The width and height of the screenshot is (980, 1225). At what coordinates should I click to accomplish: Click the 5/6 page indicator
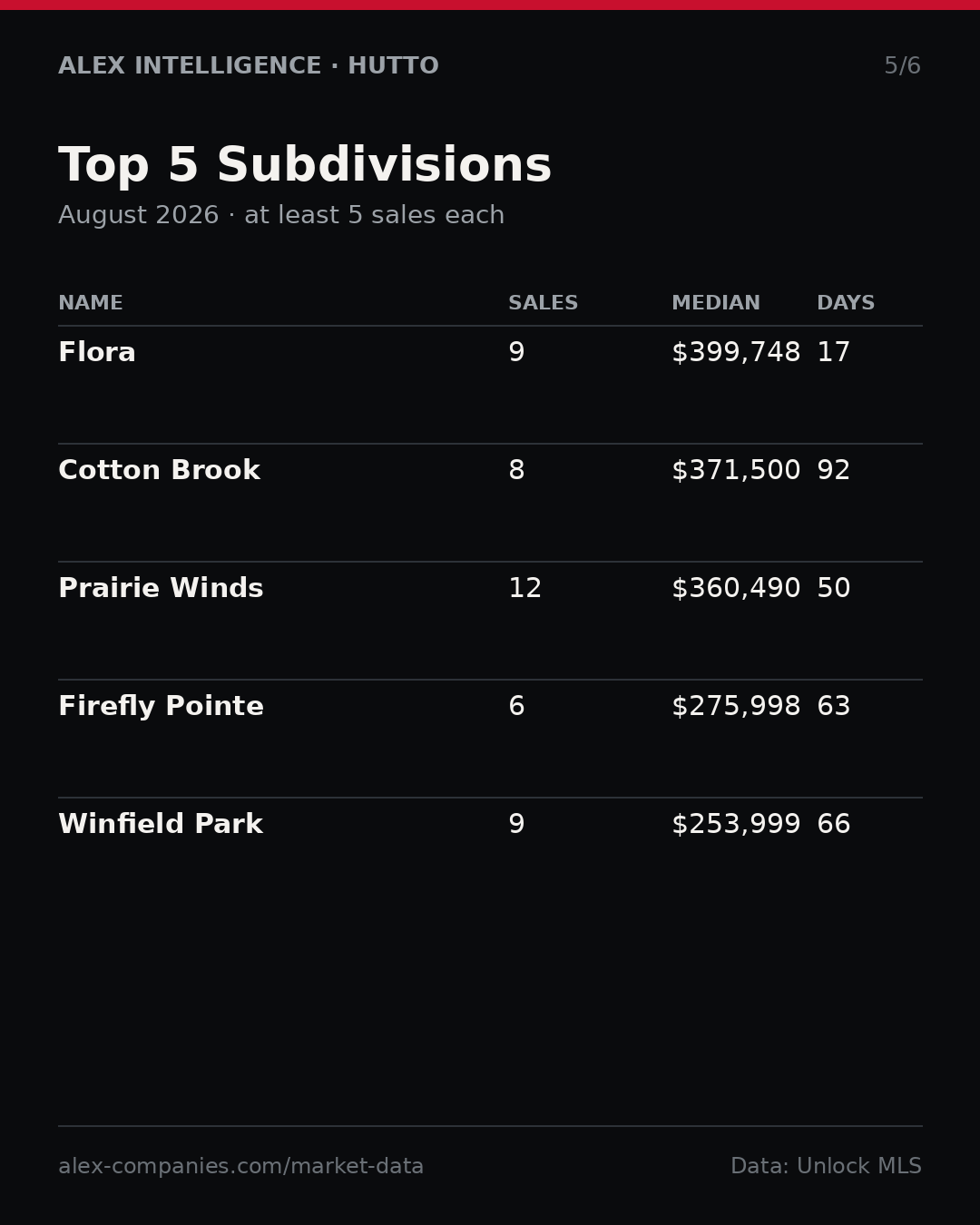(903, 66)
